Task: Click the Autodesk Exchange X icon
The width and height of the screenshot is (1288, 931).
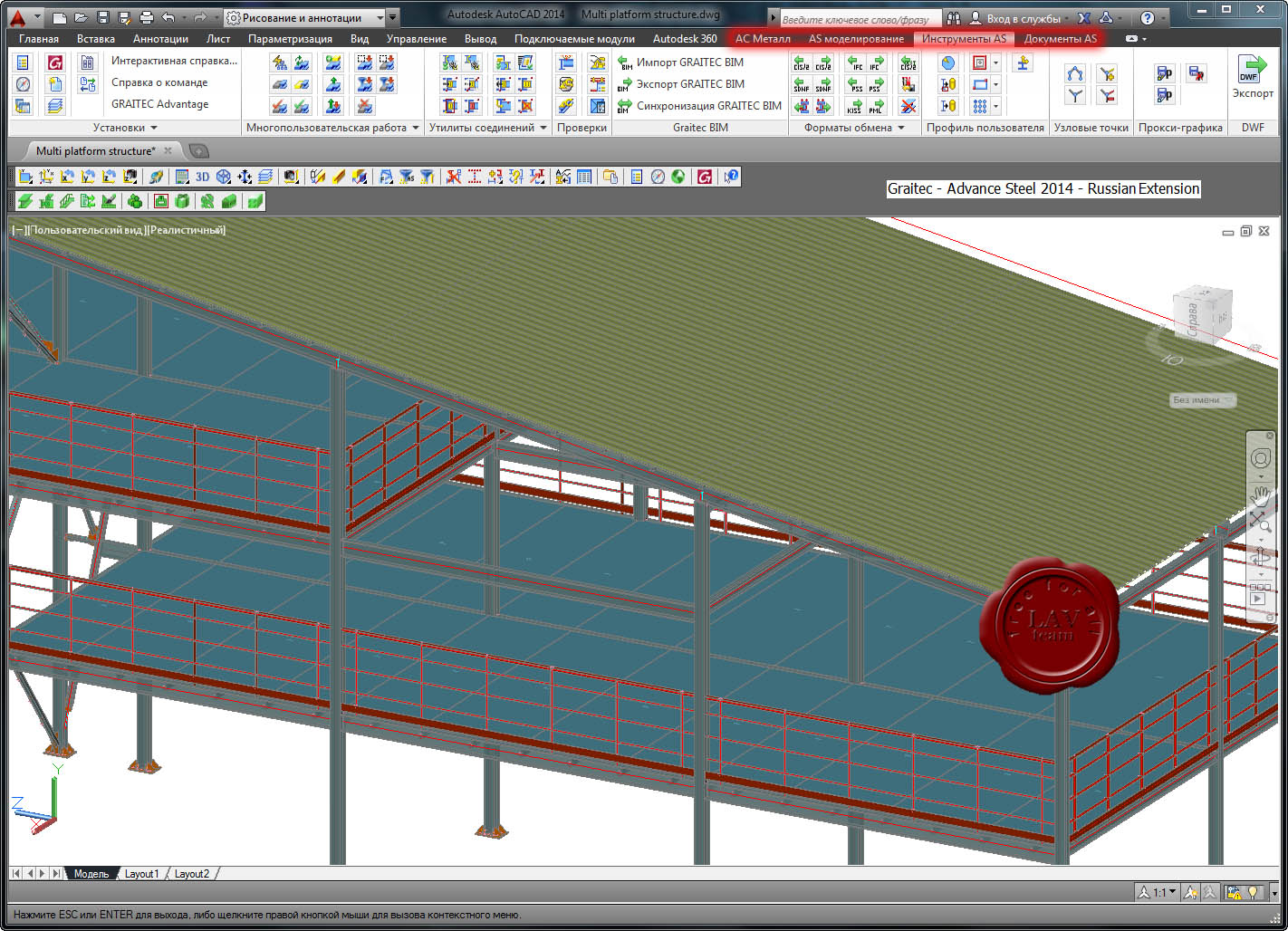Action: click(1083, 18)
